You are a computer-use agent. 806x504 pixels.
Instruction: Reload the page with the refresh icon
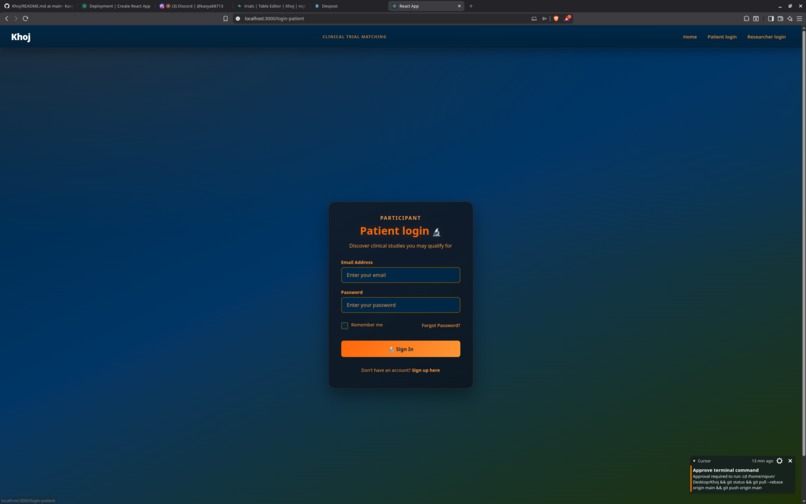[x=25, y=19]
